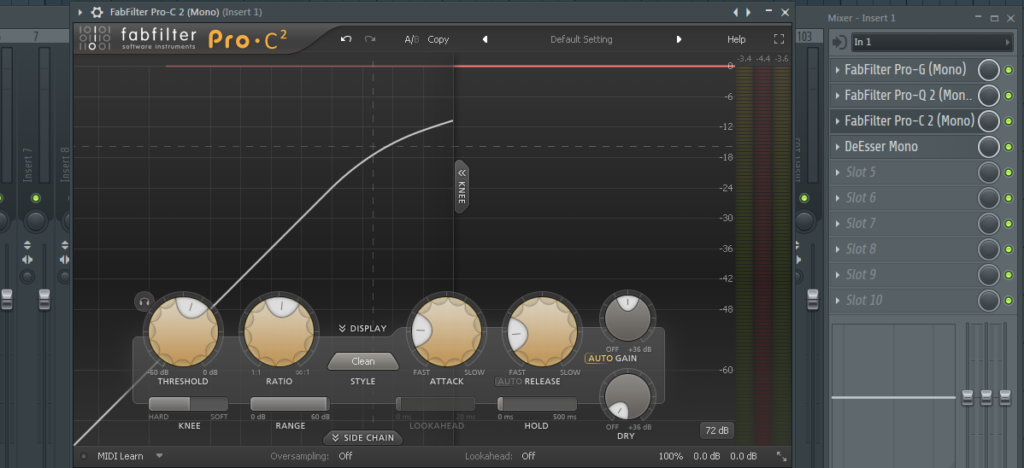The height and width of the screenshot is (468, 1024).
Task: Click the MIDI Learn button
Action: point(120,456)
